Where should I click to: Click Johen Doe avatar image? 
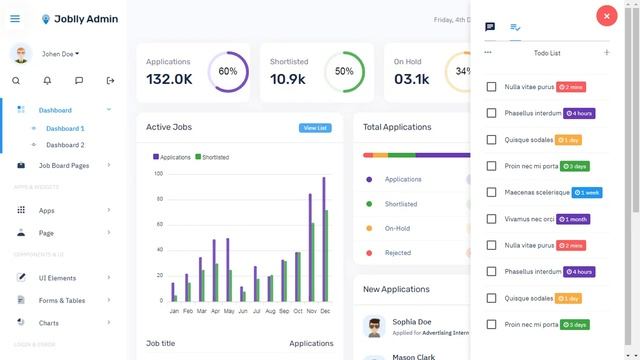coord(20,53)
